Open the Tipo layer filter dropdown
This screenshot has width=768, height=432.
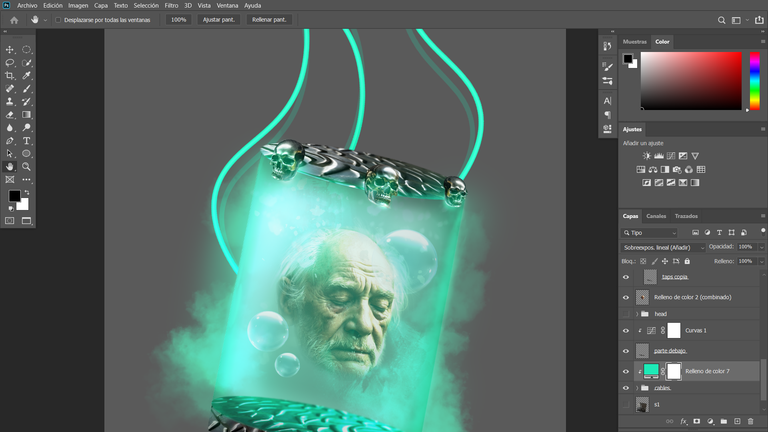[x=649, y=233]
